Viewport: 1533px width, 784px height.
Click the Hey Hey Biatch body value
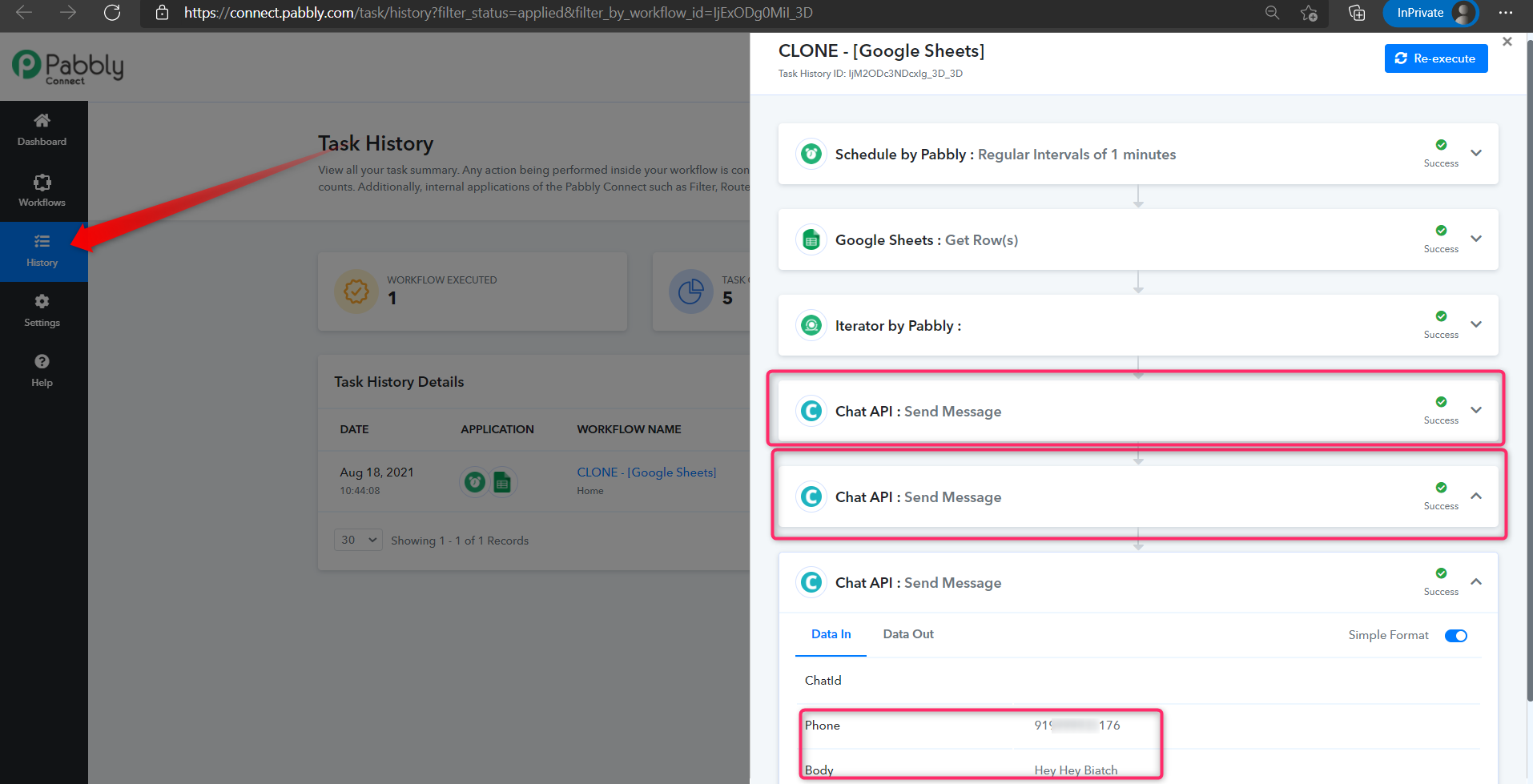tap(1076, 770)
